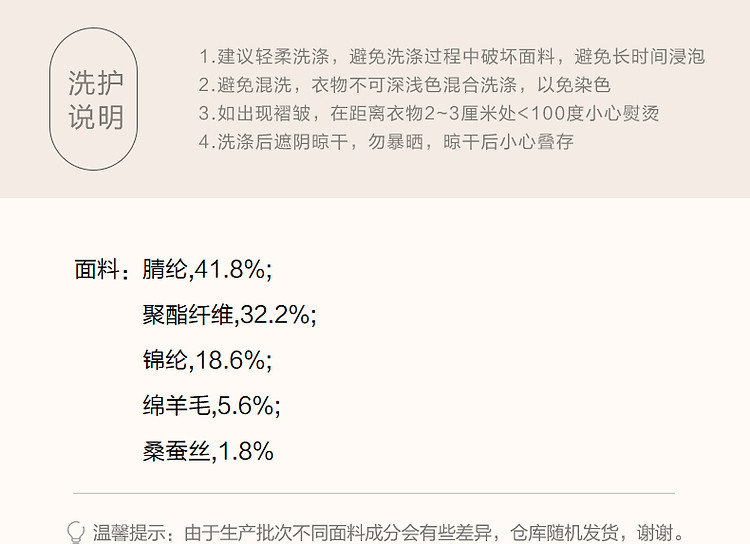Click the 聚酯纤维,32.2% fabric line
The image size is (750, 544).
pyautogui.click(x=229, y=315)
